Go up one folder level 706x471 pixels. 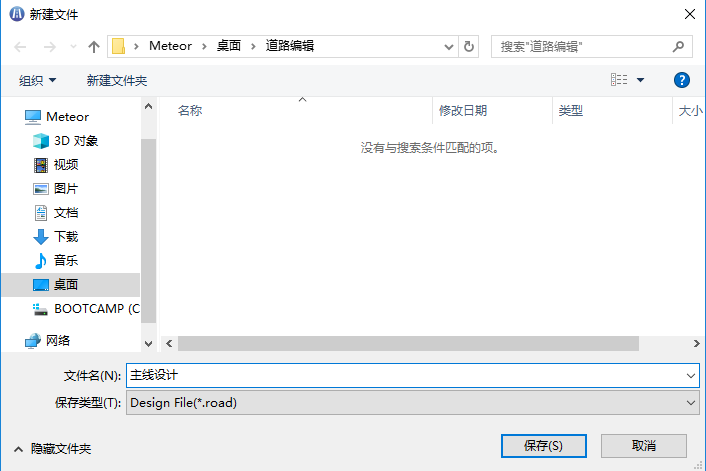click(94, 46)
